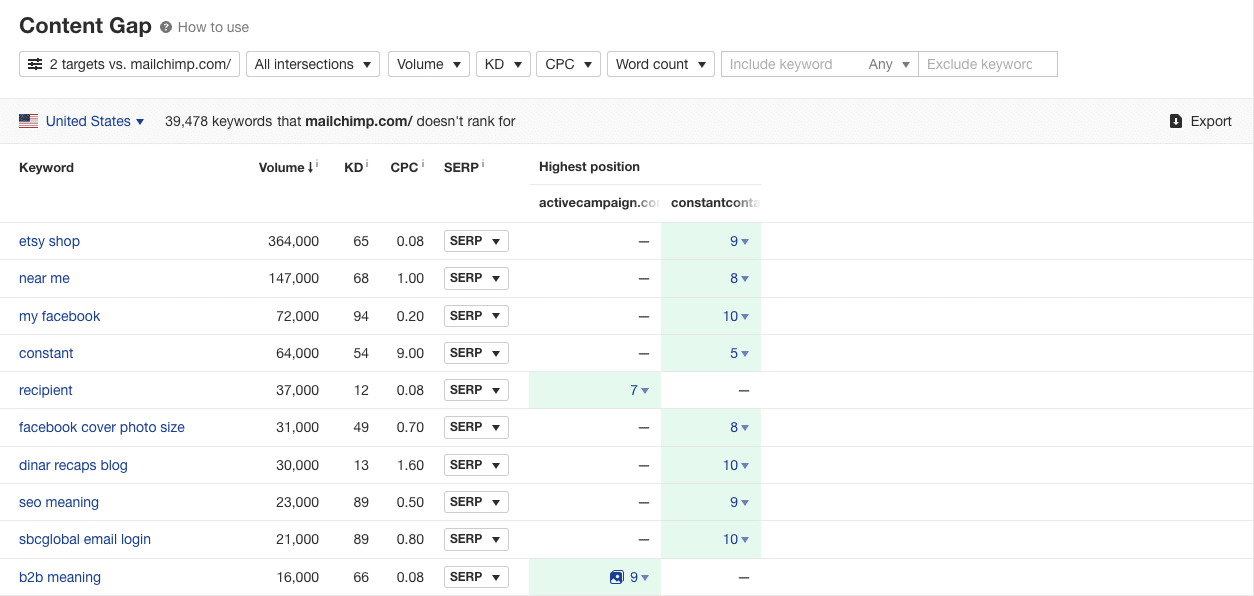Expand SERP dropdown for sbcglobal email login
The height and width of the screenshot is (596, 1254).
pos(476,539)
